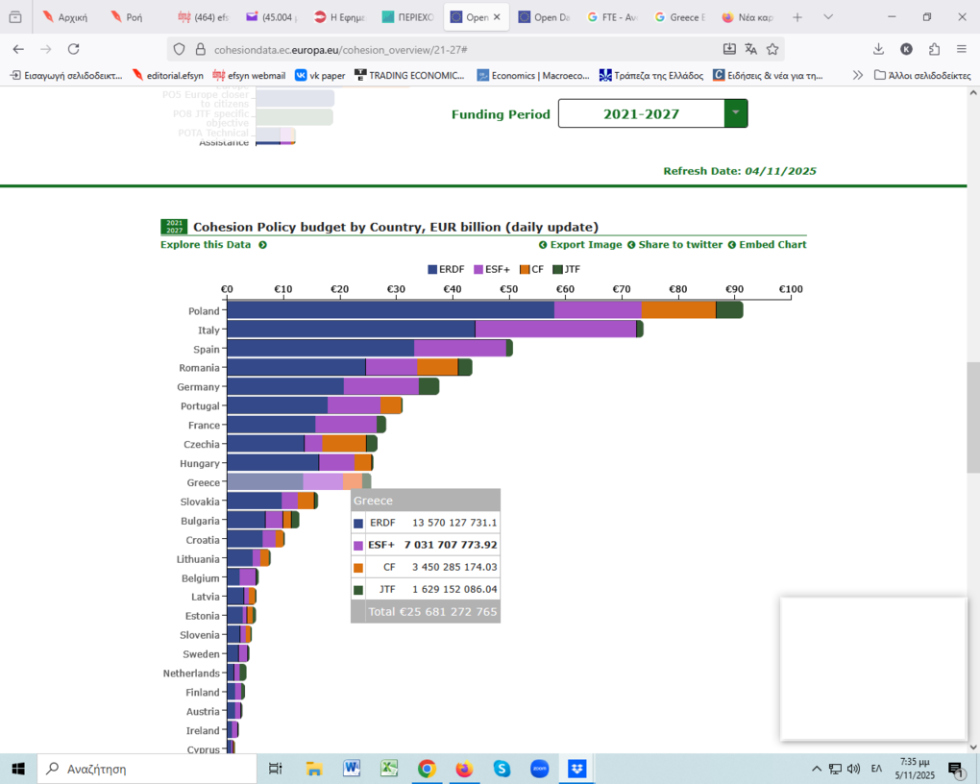Open Dropbox icon in taskbar
Image resolution: width=980 pixels, height=784 pixels.
pos(577,768)
